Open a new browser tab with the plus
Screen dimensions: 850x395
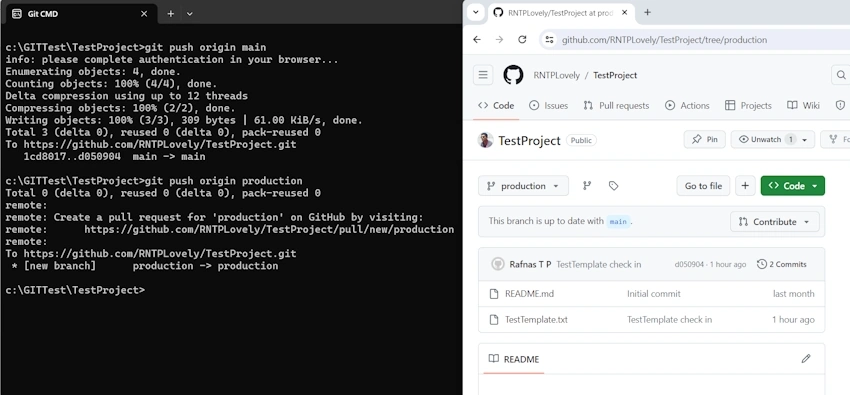coord(647,12)
